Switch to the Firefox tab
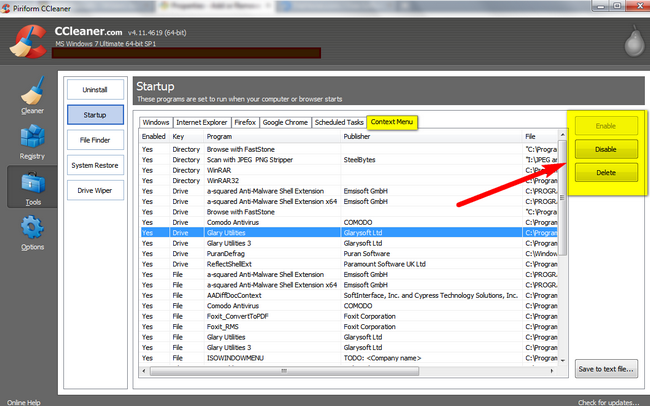650x406 pixels. pos(245,122)
